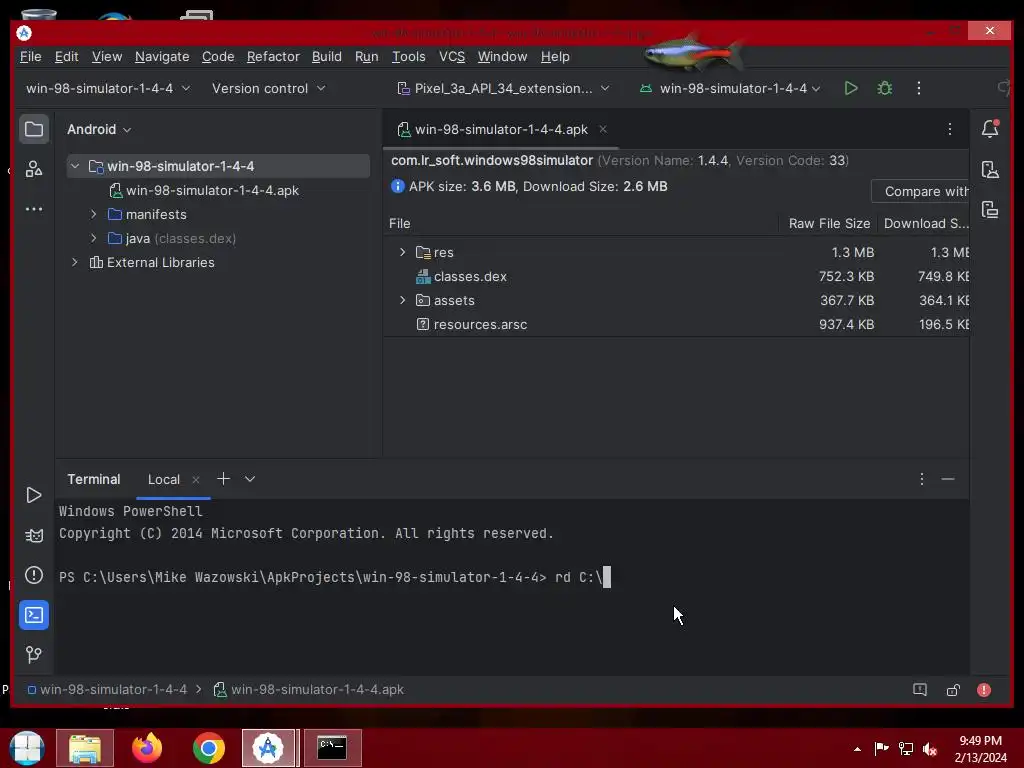Viewport: 1024px width, 768px height.
Task: Open the Problems tool window icon
Action: pos(34,575)
